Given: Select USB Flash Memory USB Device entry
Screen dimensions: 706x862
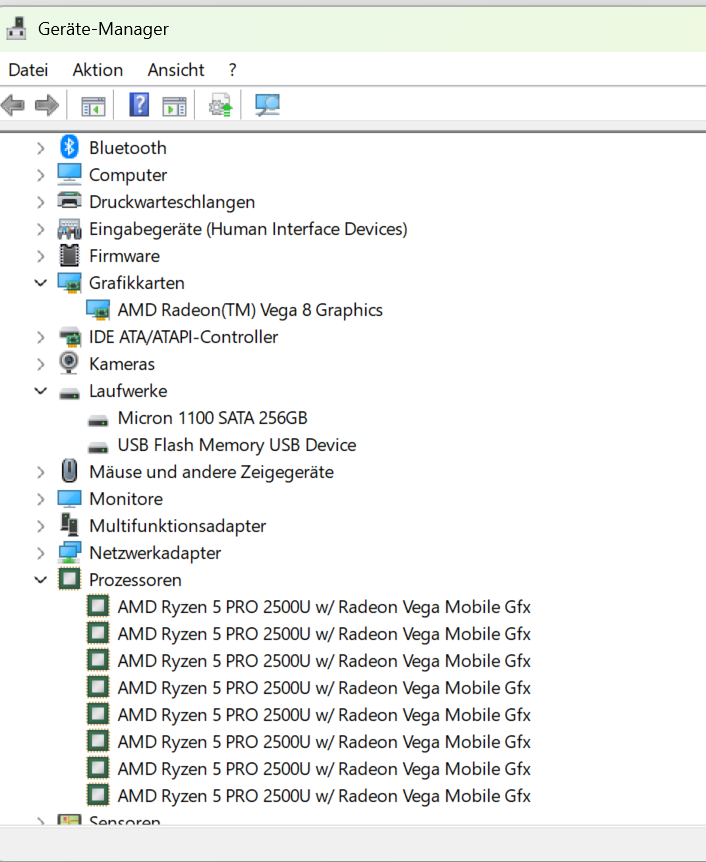Looking at the screenshot, I should click(237, 445).
